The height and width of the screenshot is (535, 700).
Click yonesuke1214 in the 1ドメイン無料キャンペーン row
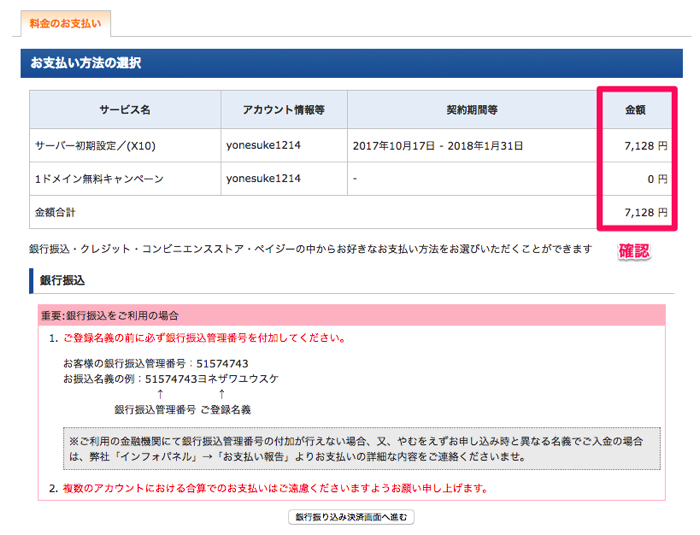click(x=263, y=179)
